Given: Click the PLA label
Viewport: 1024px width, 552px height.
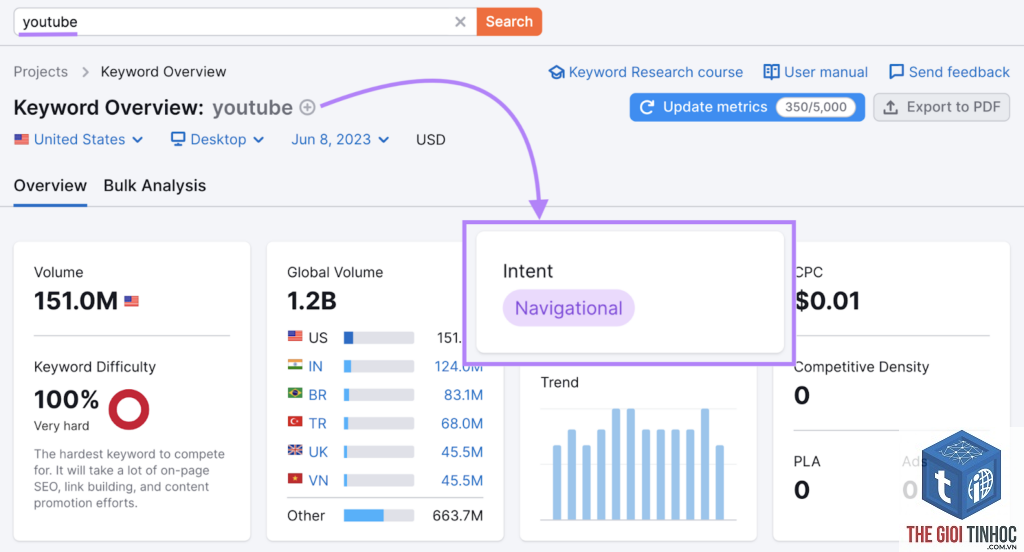Looking at the screenshot, I should tap(807, 462).
